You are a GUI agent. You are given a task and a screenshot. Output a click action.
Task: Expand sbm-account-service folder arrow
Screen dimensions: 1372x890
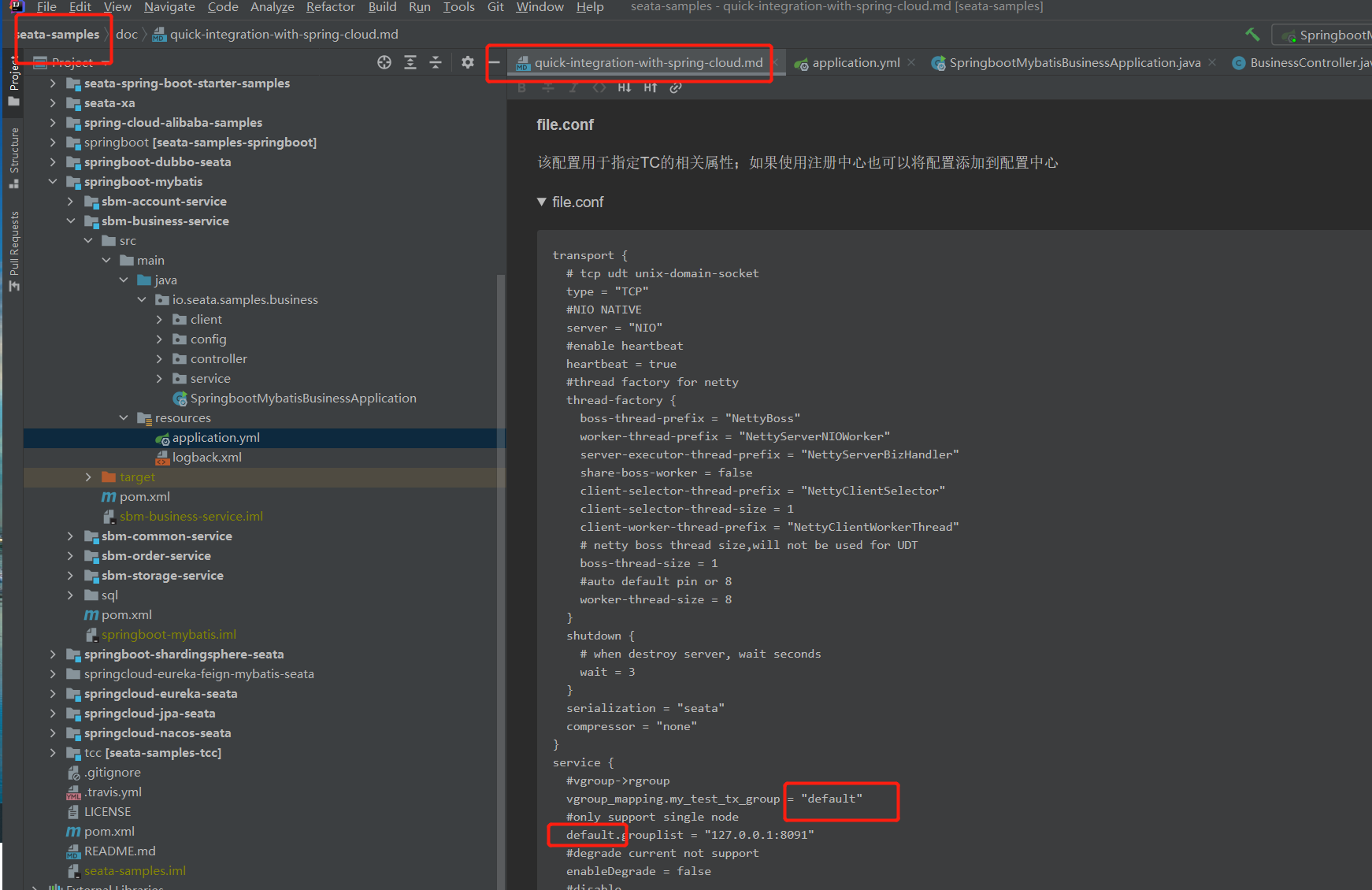[x=70, y=202]
